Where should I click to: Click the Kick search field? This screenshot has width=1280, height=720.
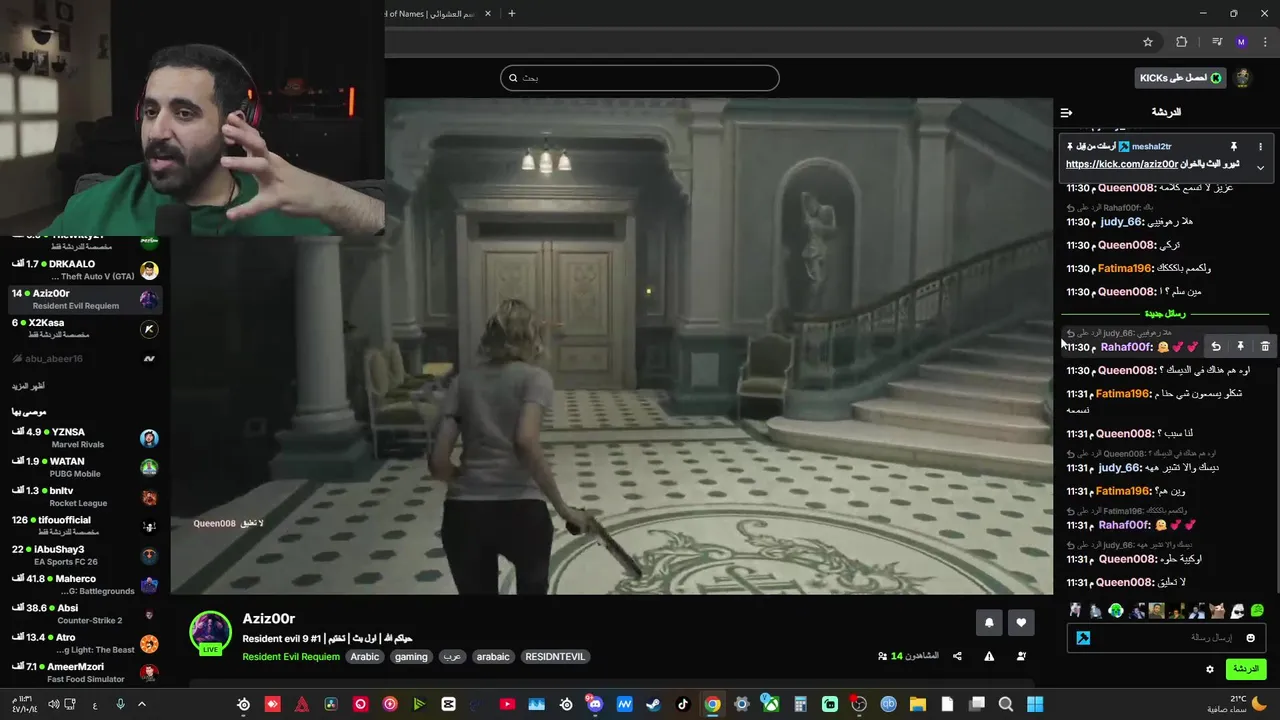[x=640, y=78]
